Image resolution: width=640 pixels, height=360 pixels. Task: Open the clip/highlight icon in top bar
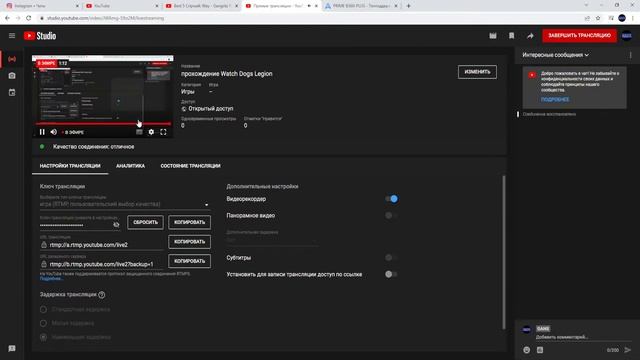[493, 36]
